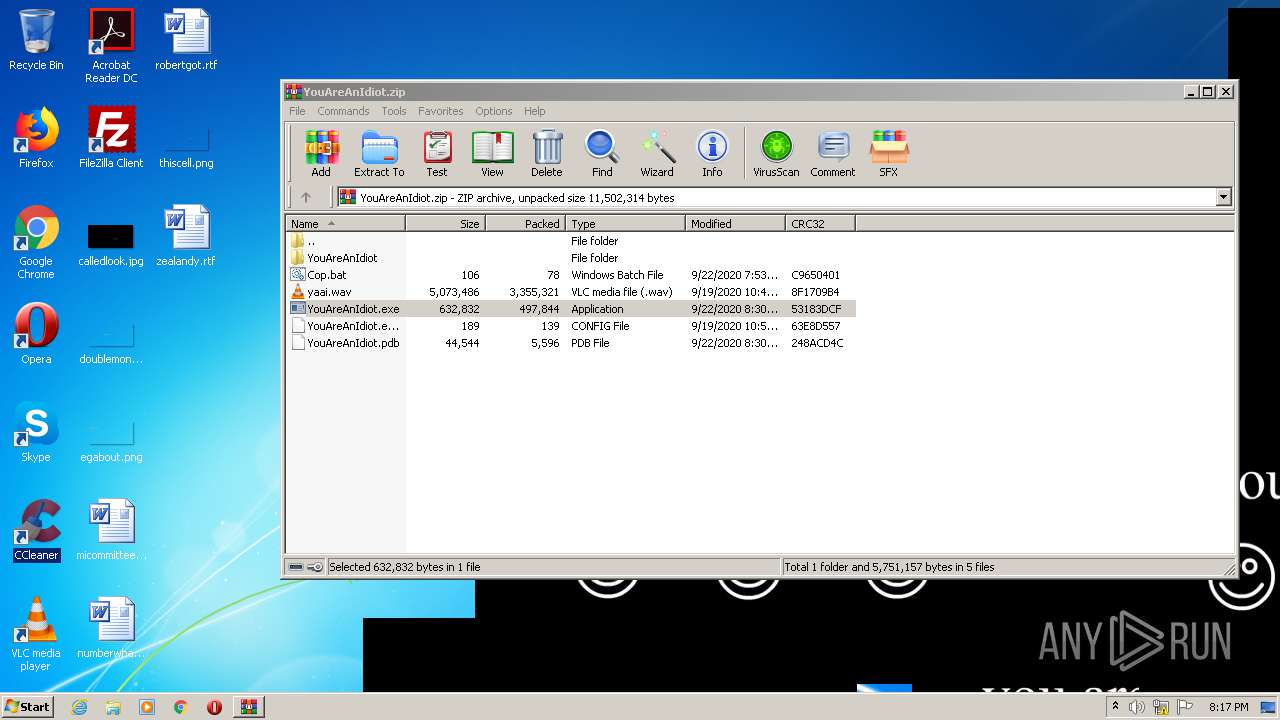Open Firefox desktop shortcut
1280x720 pixels.
pyautogui.click(x=36, y=138)
